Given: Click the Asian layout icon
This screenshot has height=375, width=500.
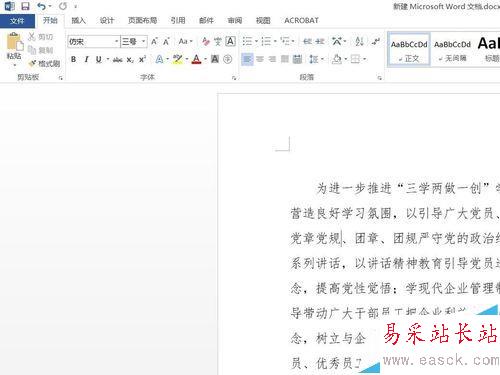Looking at the screenshot, I should coord(337,41).
